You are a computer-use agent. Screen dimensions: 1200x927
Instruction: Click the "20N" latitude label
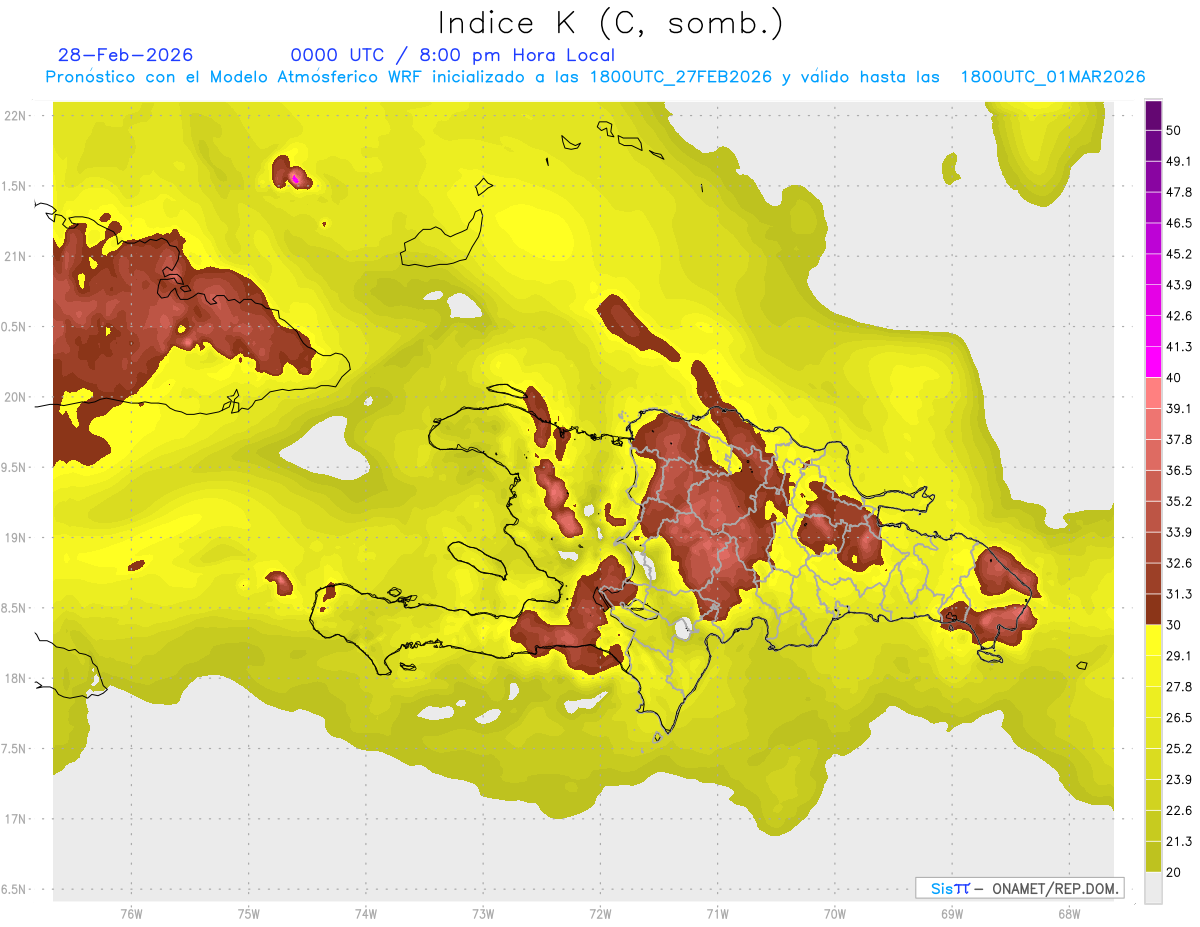point(15,397)
